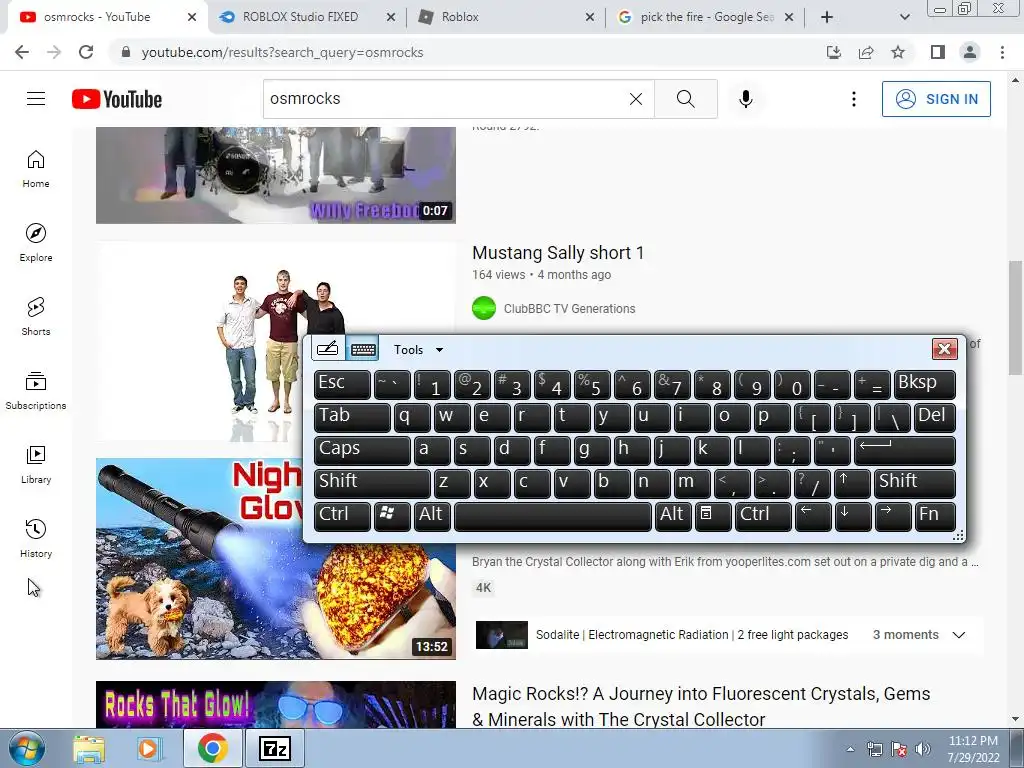Switch to the touch keyboard mode icon
The width and height of the screenshot is (1024, 768).
[362, 349]
